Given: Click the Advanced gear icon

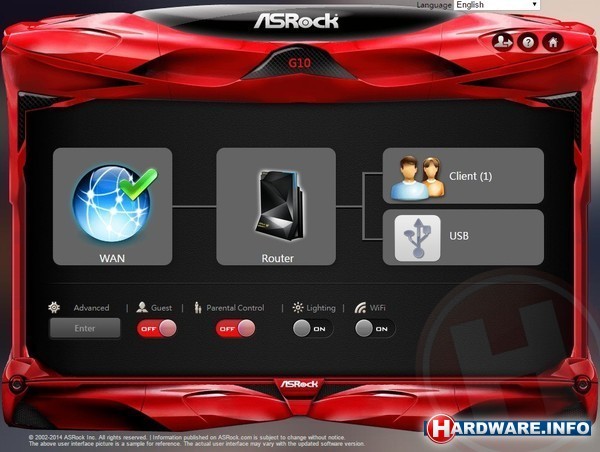Looking at the screenshot, I should (x=54, y=307).
